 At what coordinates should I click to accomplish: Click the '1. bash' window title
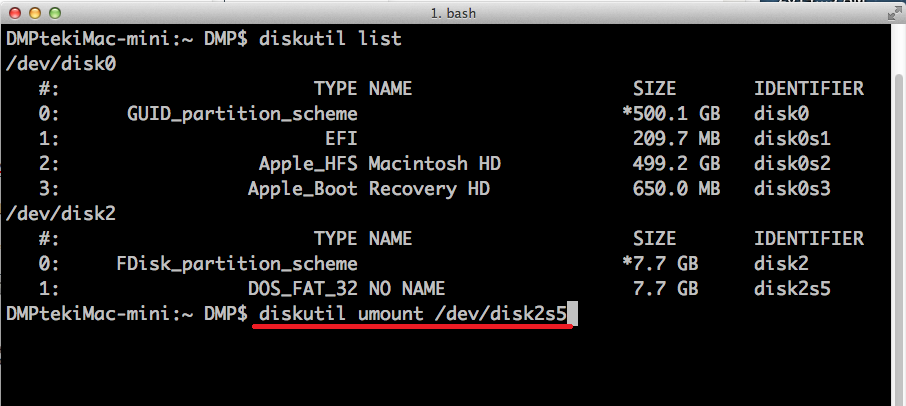[x=453, y=13]
